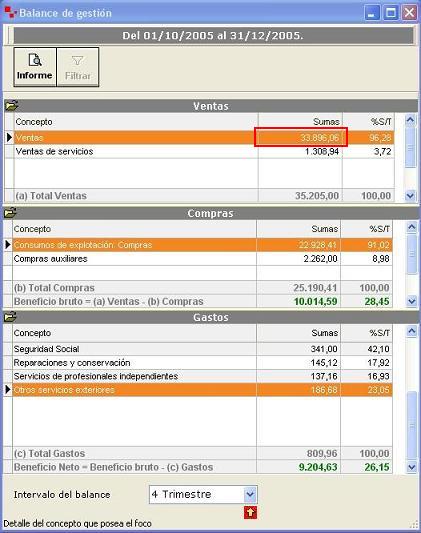Select Servicios de profesionales independientes row
Screen dimensions: 421x533
coord(203,376)
